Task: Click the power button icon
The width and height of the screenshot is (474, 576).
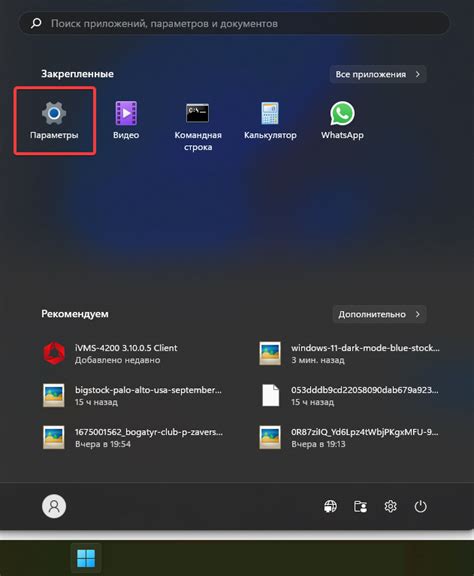Action: click(x=420, y=507)
